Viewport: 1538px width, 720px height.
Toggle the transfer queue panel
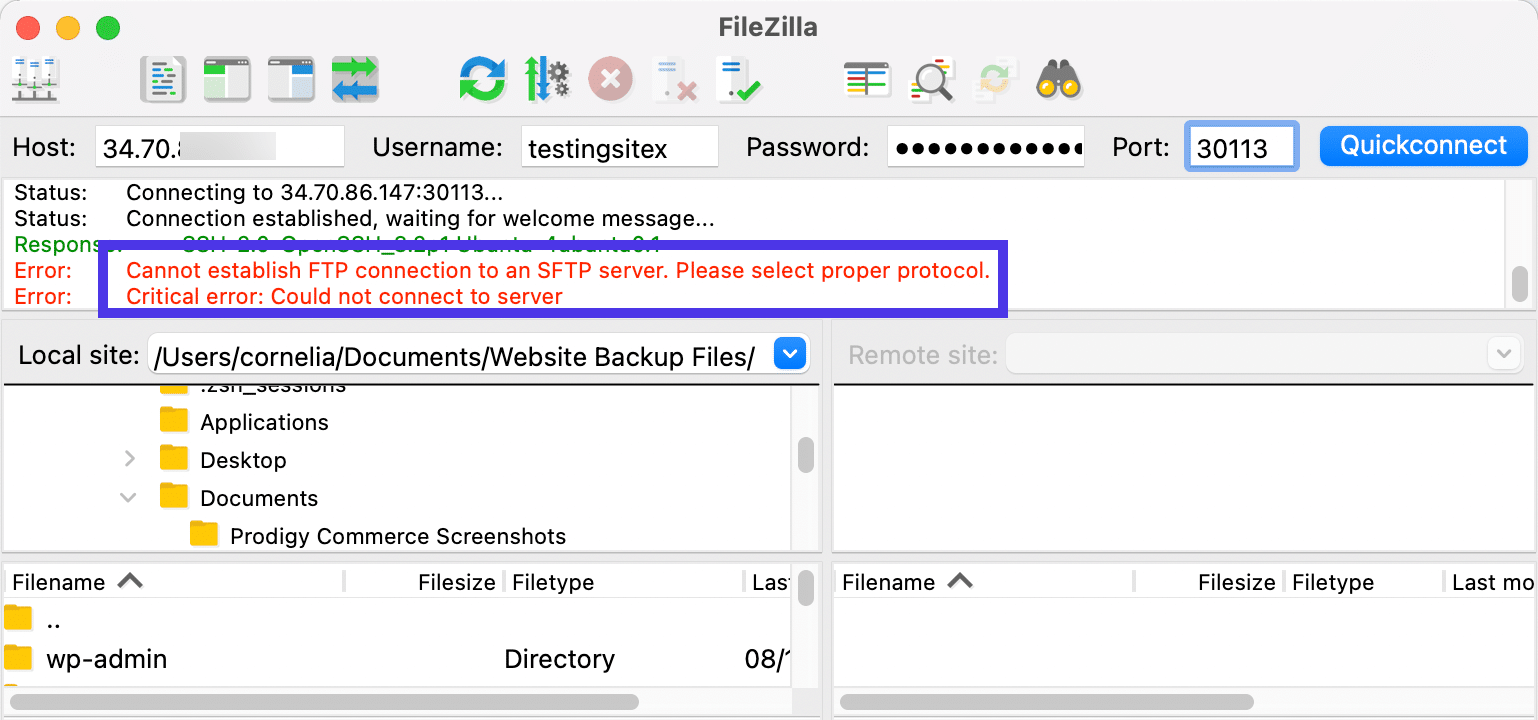tap(356, 80)
